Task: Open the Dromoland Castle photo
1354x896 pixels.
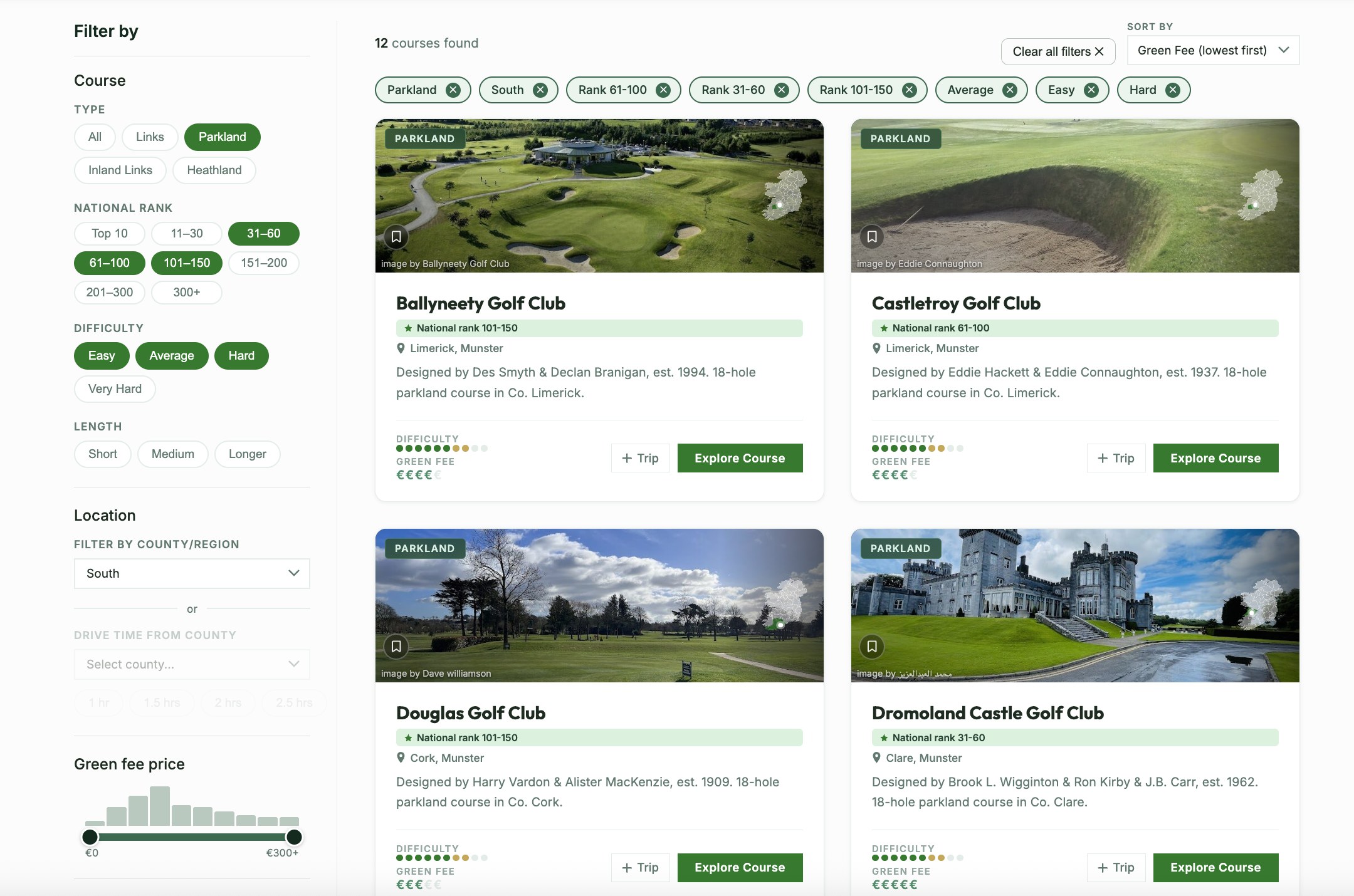Action: pyautogui.click(x=1075, y=605)
